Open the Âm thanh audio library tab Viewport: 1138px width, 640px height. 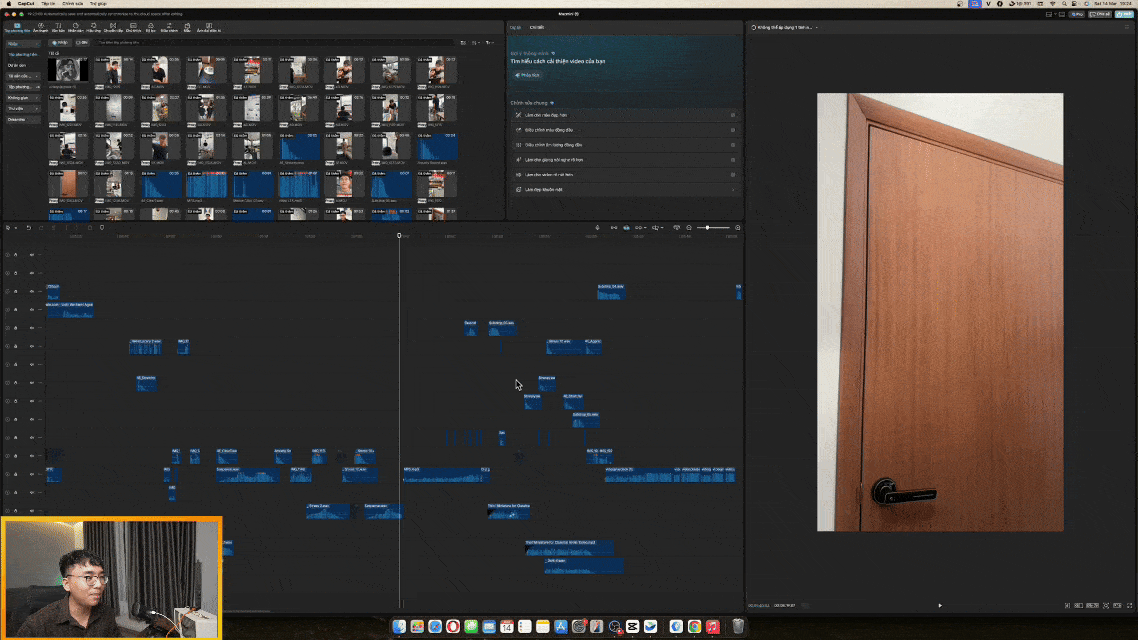point(40,29)
